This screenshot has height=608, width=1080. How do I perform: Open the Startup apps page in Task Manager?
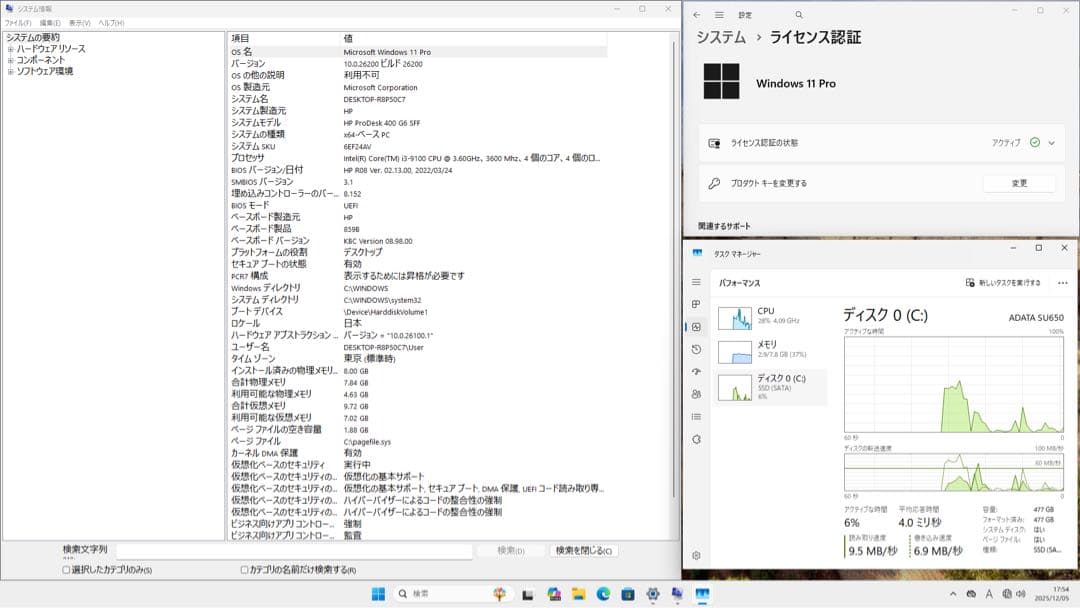pyautogui.click(x=694, y=370)
